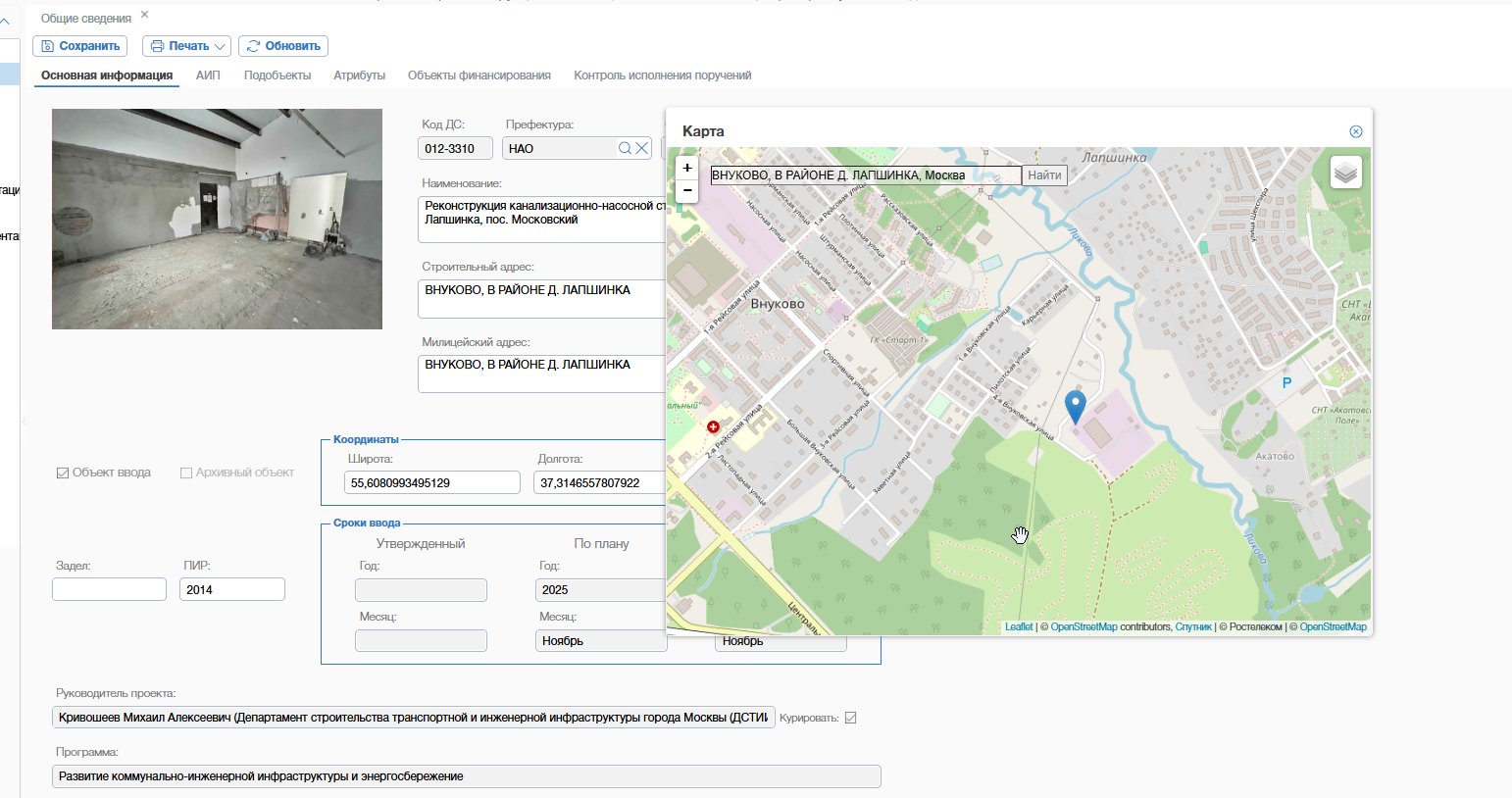Click the Код ДС input field
Screen dimensions: 1512x798
455,149
